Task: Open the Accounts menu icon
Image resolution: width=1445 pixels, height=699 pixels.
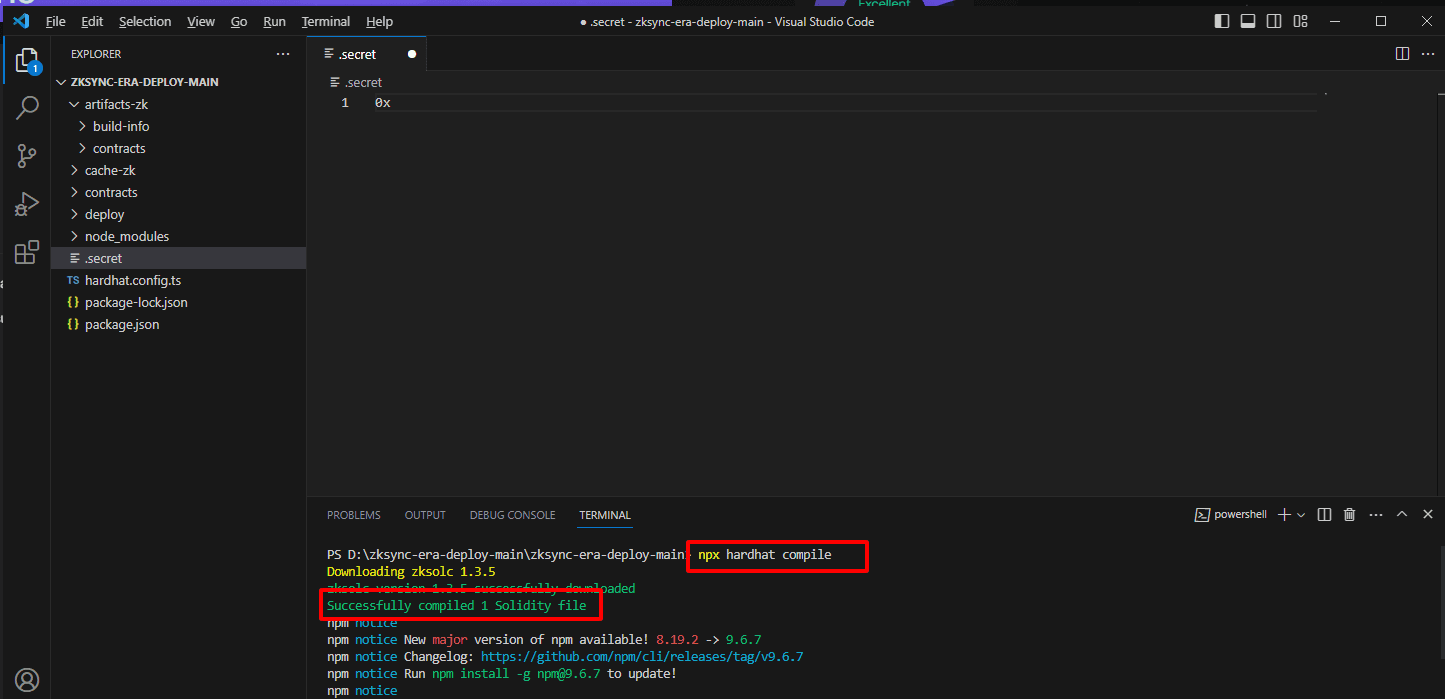Action: pos(27,680)
